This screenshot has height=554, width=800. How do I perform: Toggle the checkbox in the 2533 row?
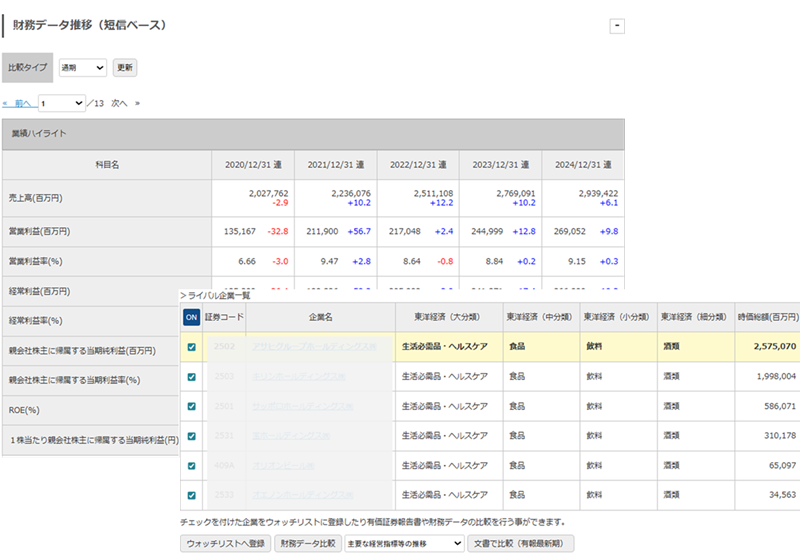pyautogui.click(x=191, y=494)
